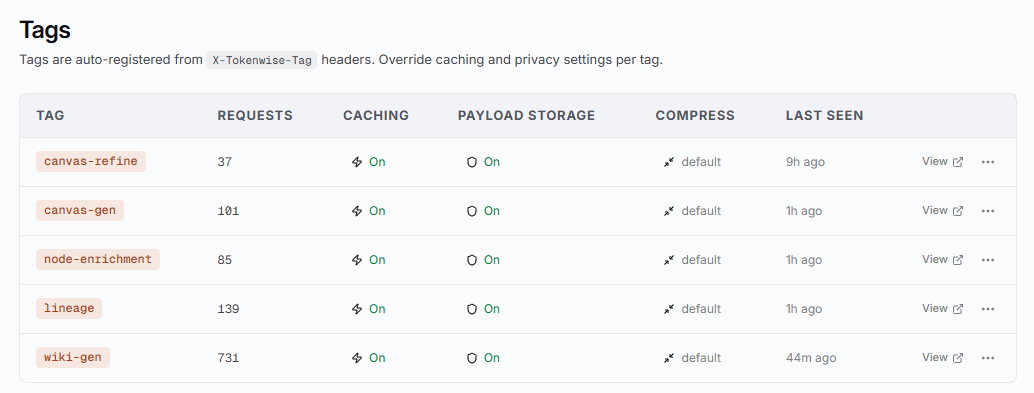Click the node-enrichment tag badge
This screenshot has height=393, width=1034.
[x=98, y=259]
